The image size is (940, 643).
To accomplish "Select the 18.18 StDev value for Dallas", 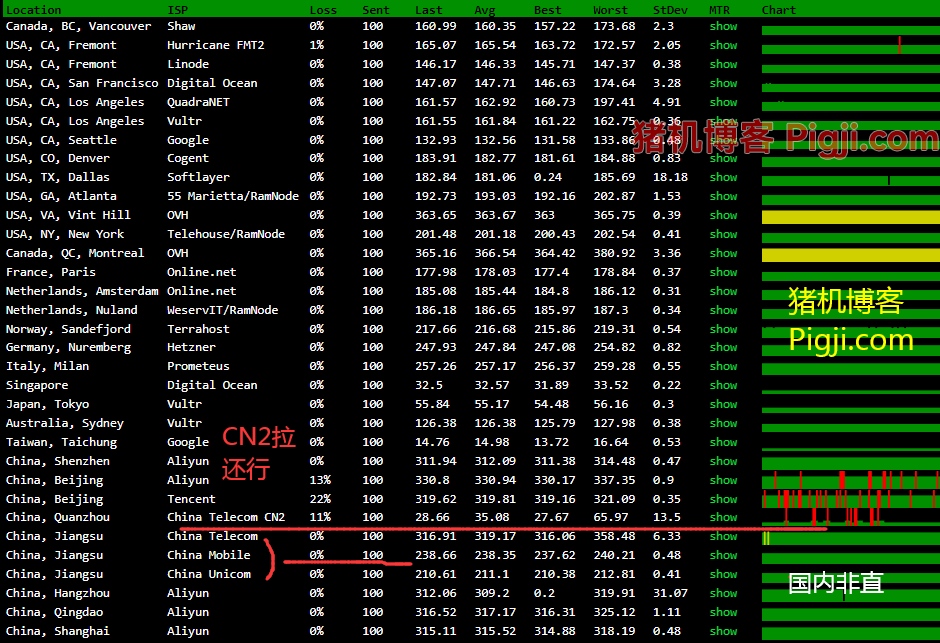I will [x=670, y=177].
